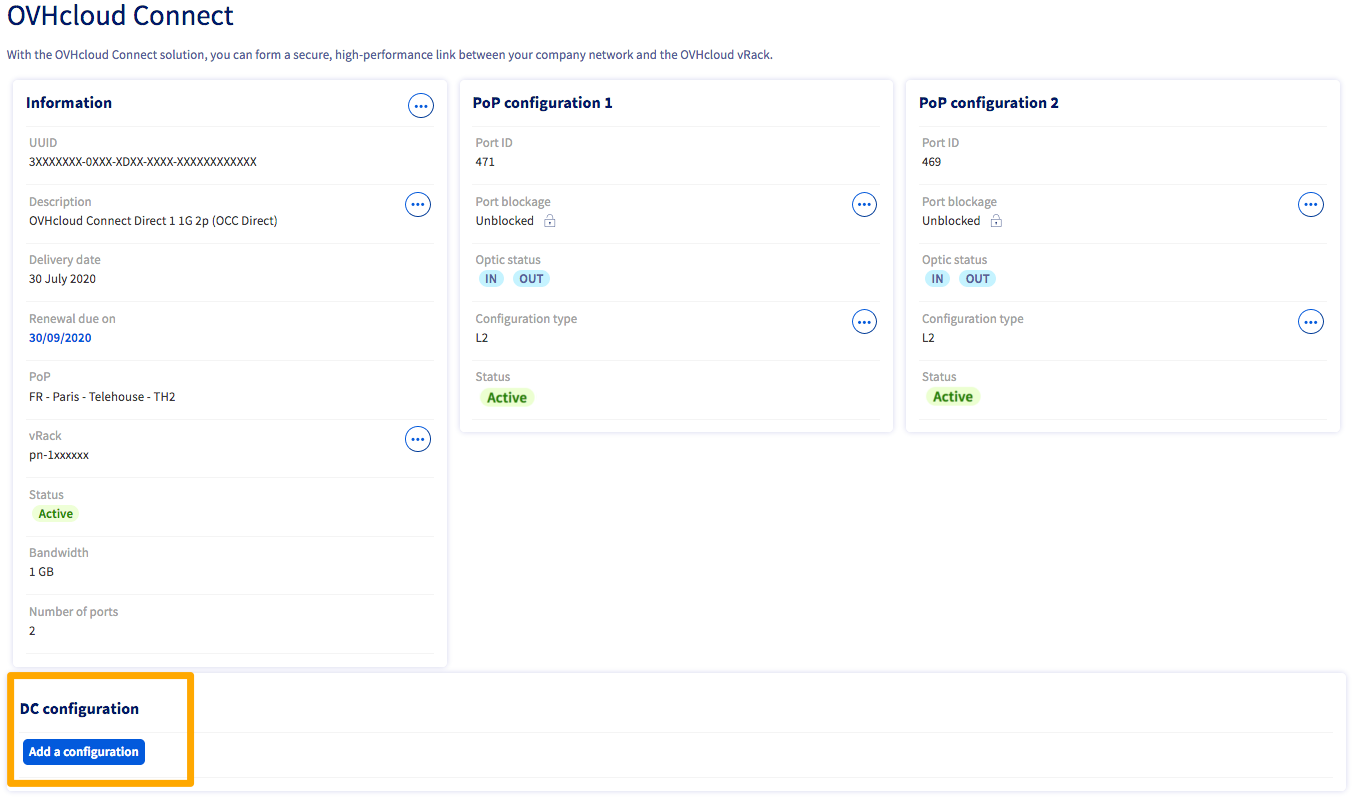Click the 'L2' configuration type in PoP configuration 2
Image resolution: width=1355 pixels, height=803 pixels.
click(928, 338)
